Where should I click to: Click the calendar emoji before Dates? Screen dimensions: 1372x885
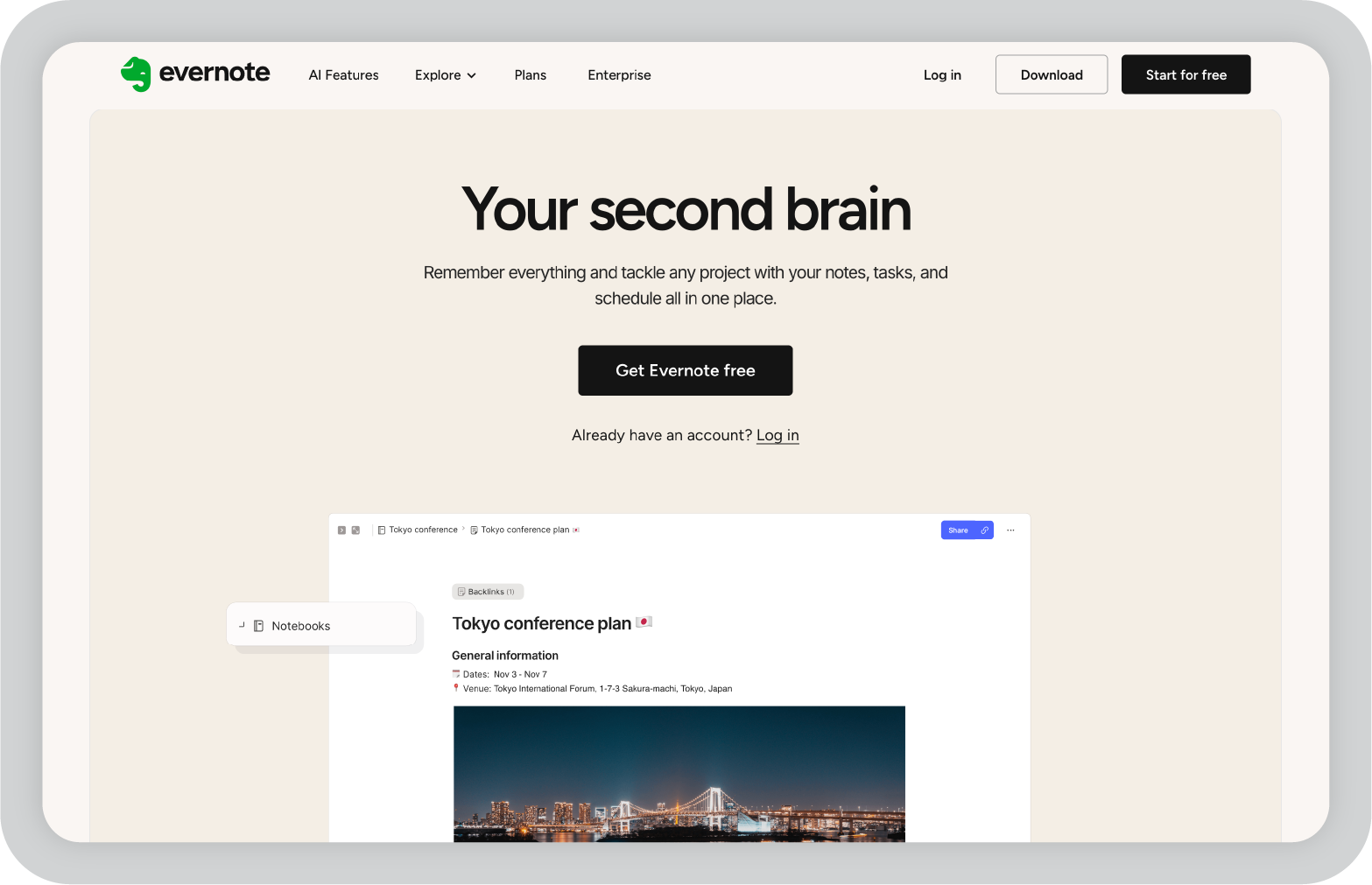(x=456, y=674)
